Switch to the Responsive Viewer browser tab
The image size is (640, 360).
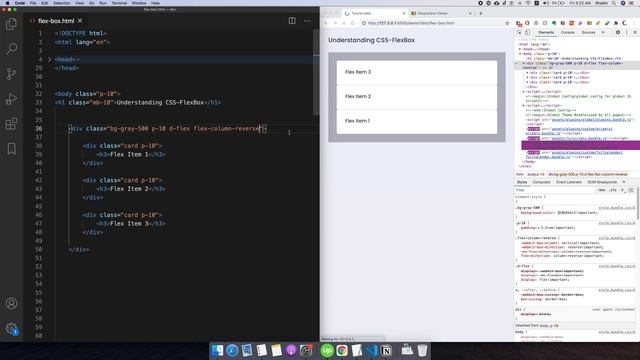pyautogui.click(x=441, y=13)
